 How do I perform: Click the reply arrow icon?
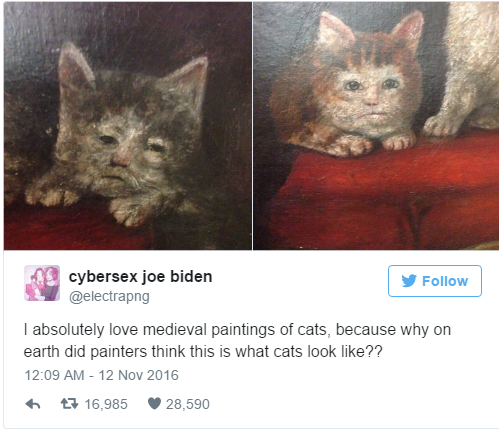(33, 404)
